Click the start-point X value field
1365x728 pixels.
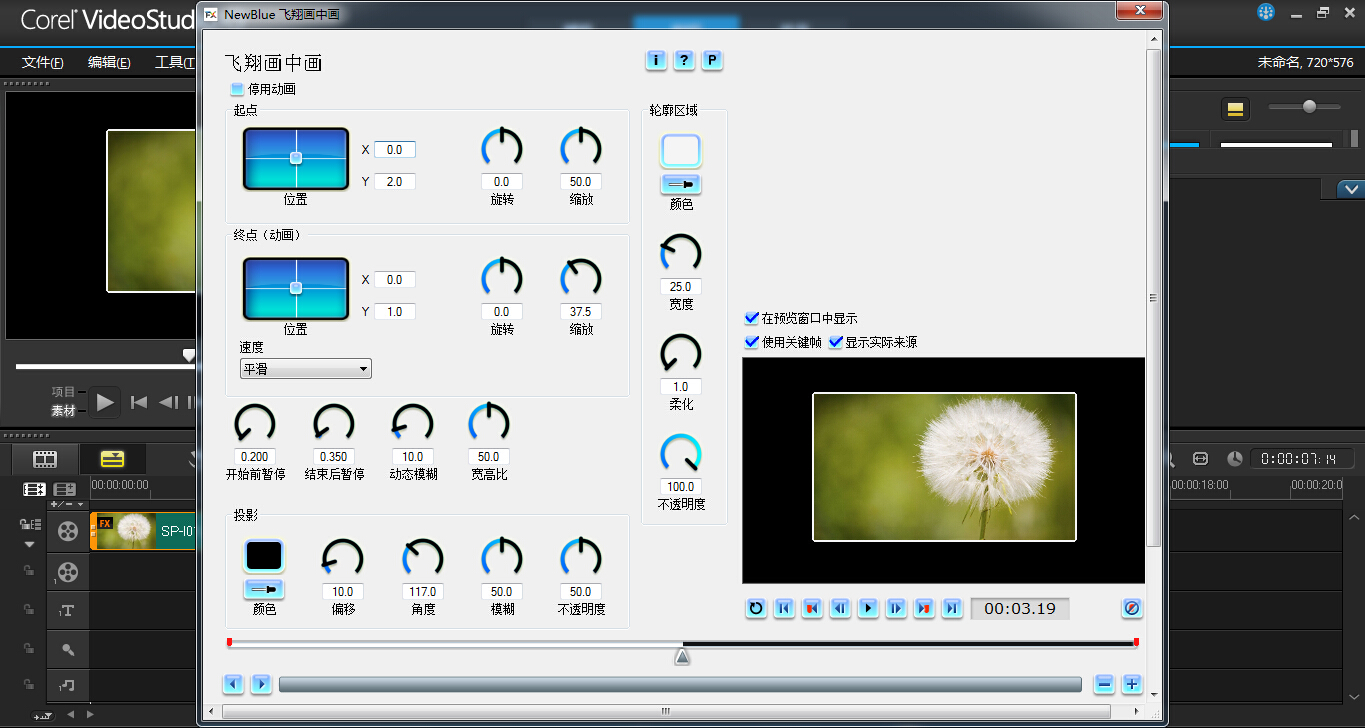[x=395, y=150]
